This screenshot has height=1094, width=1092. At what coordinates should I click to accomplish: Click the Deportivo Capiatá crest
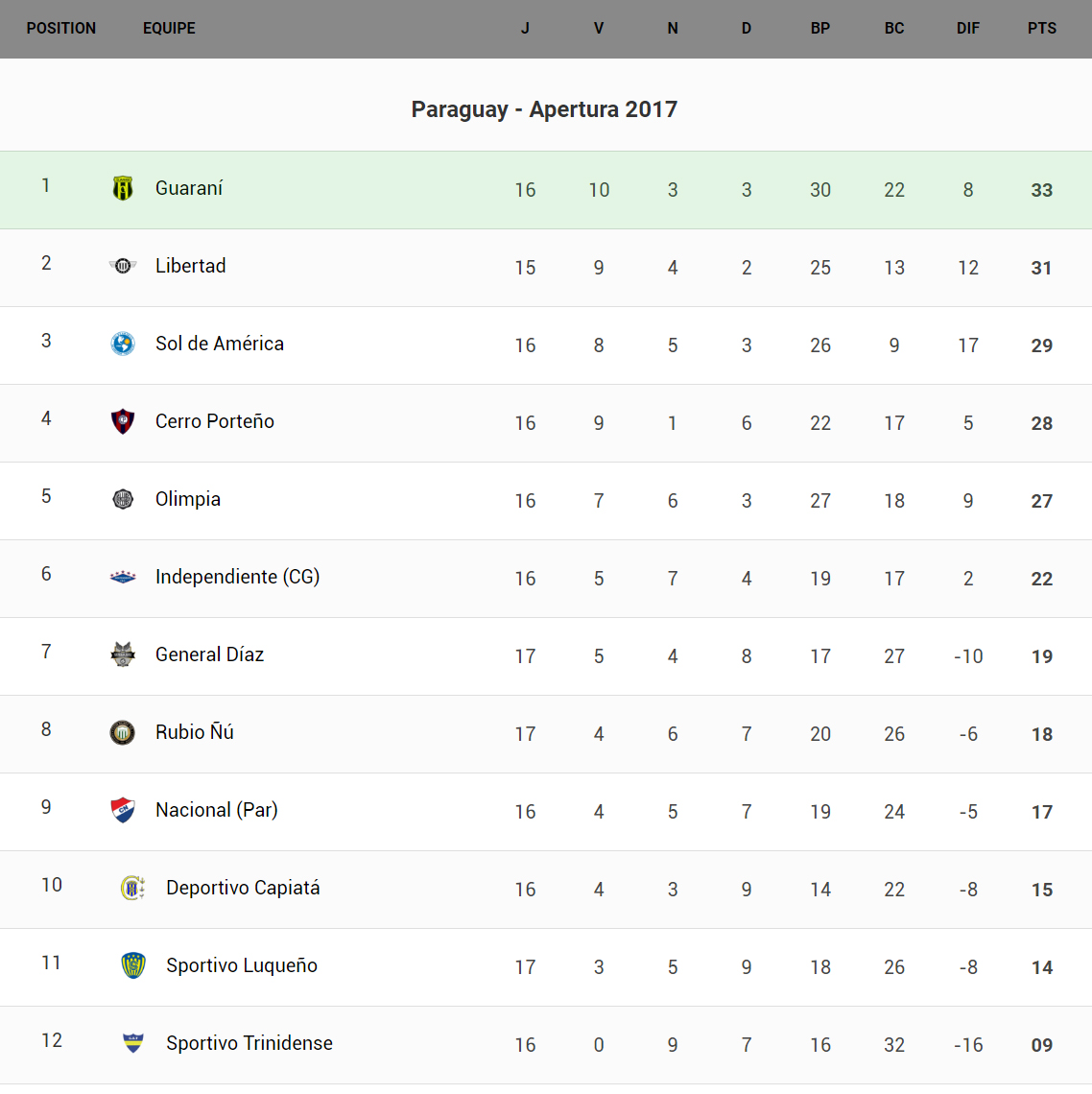[x=133, y=888]
